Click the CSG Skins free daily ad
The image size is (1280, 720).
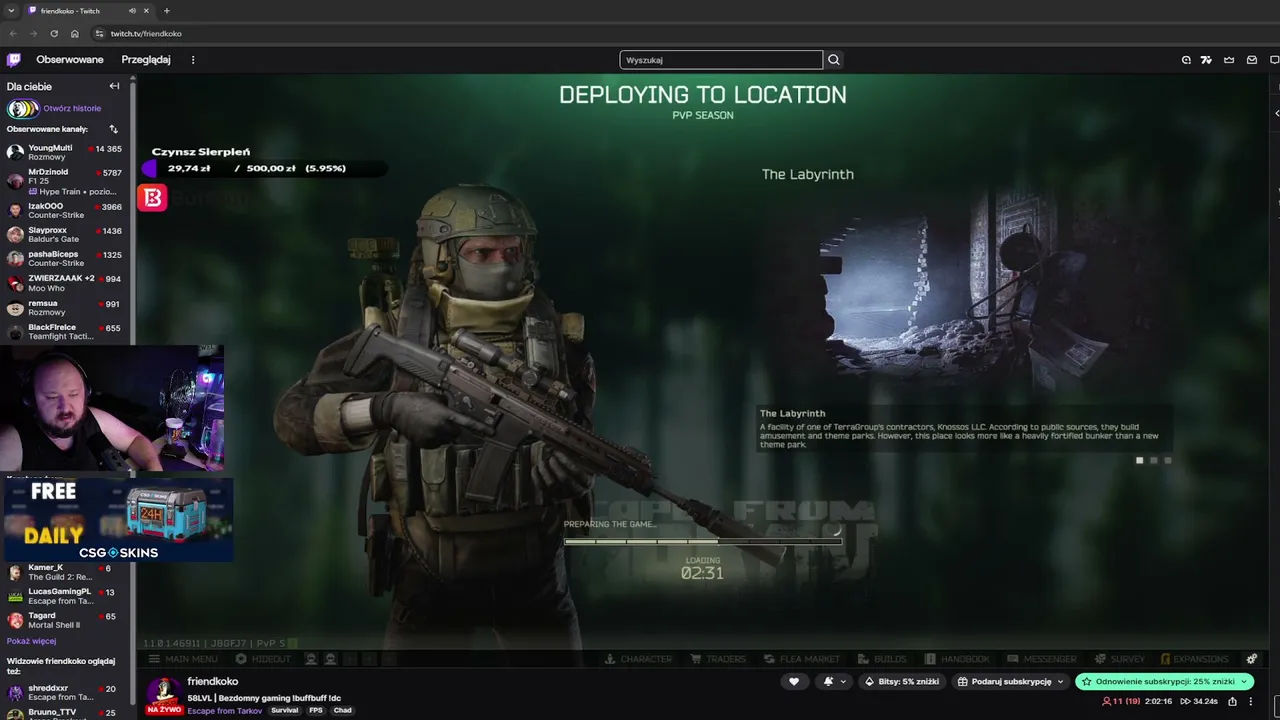click(118, 520)
